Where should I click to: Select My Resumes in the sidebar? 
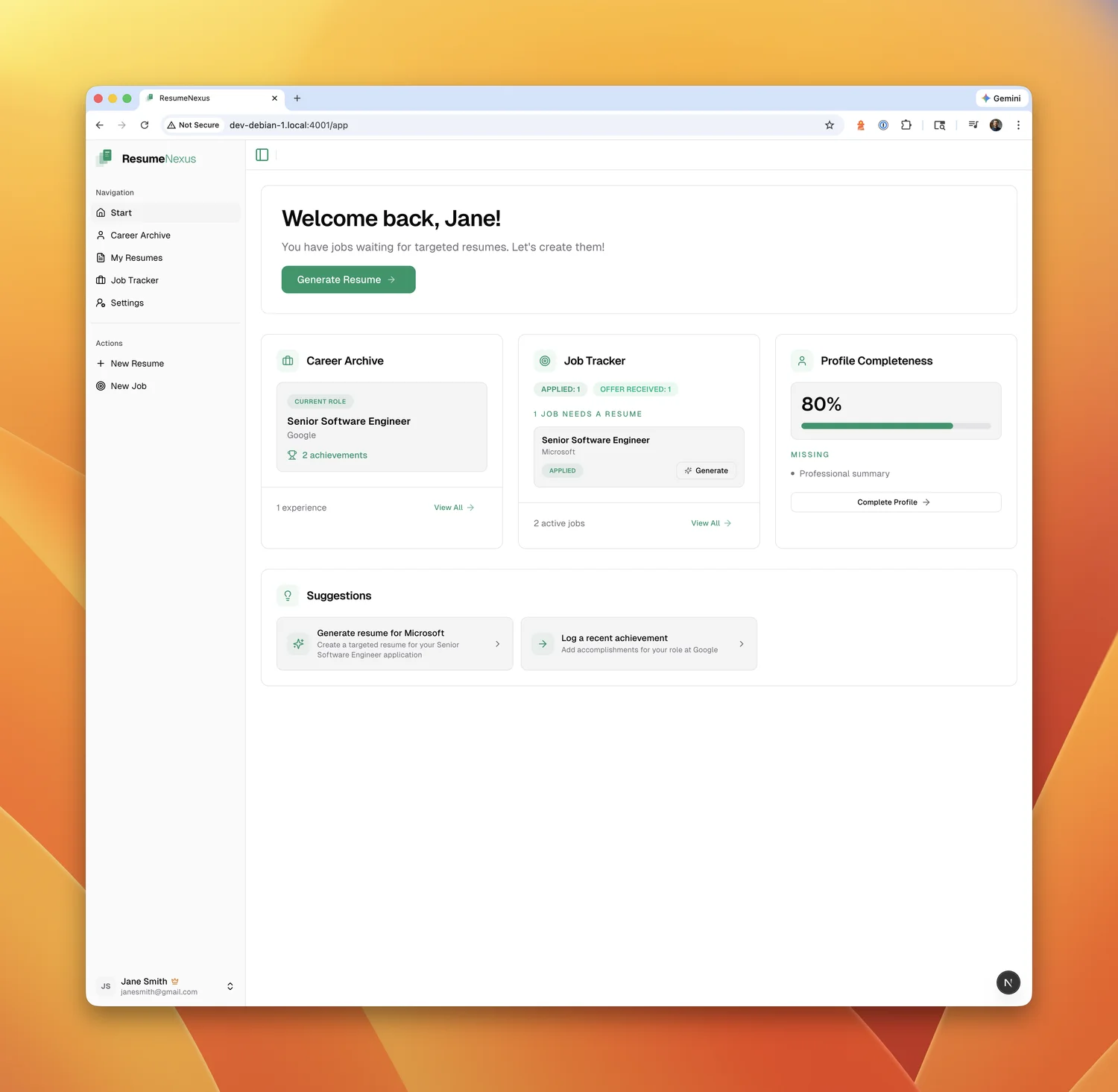point(136,258)
